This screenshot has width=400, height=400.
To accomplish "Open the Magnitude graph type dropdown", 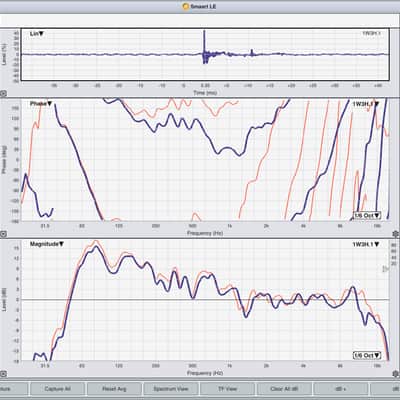I will pos(47,244).
